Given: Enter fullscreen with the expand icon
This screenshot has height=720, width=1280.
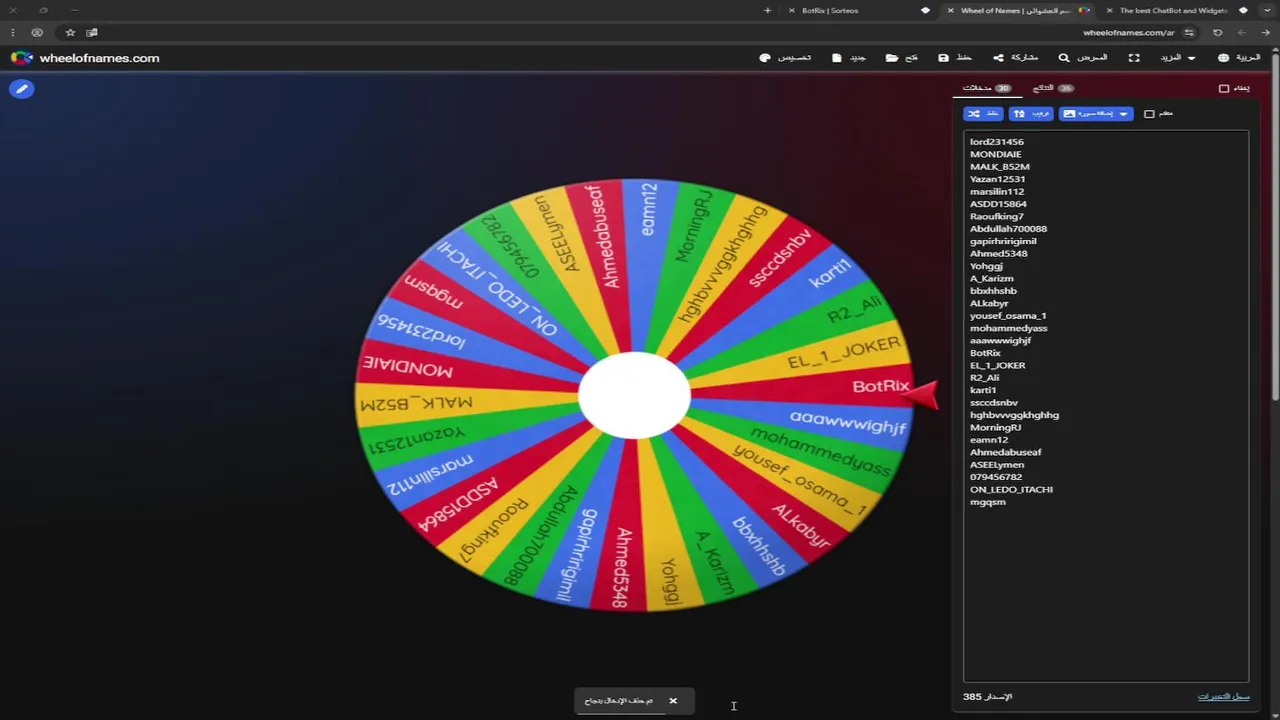Looking at the screenshot, I should [1134, 58].
